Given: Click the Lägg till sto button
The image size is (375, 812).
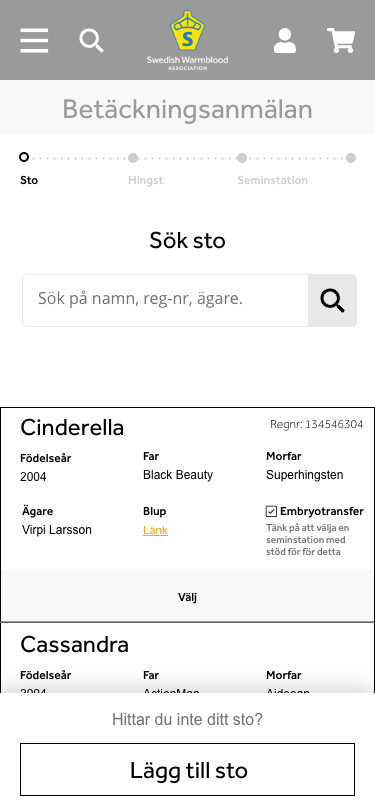Looking at the screenshot, I should 188,770.
